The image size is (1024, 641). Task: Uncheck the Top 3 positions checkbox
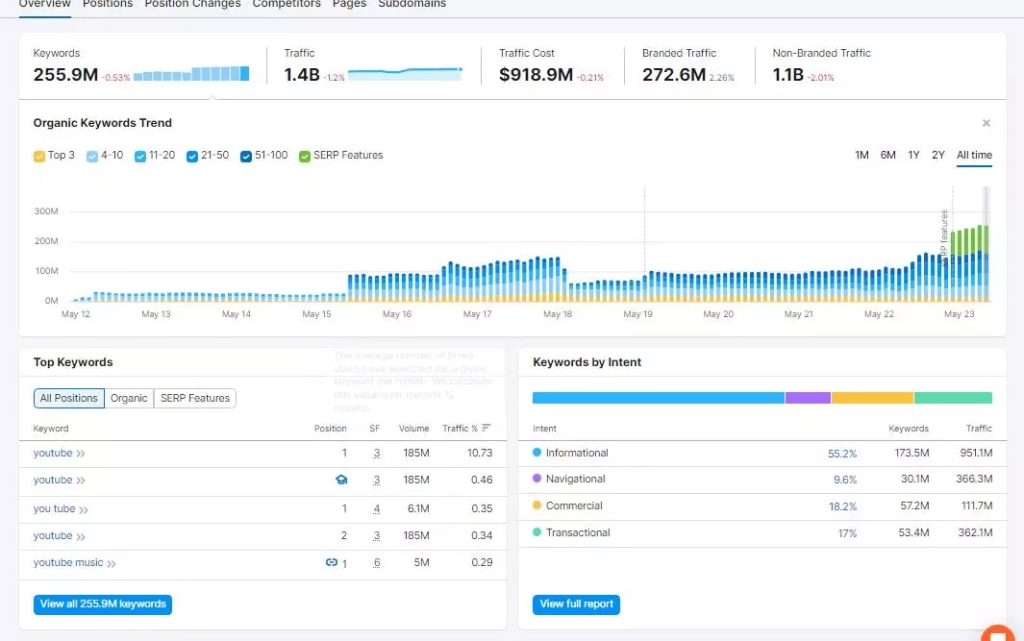pyautogui.click(x=39, y=156)
